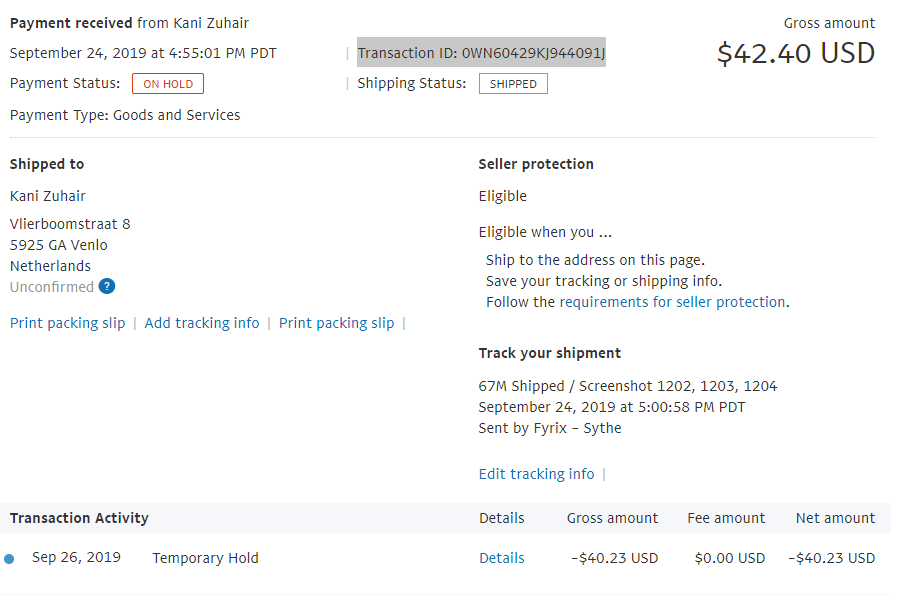Click the SHIPPED shipping status badge

click(x=513, y=84)
